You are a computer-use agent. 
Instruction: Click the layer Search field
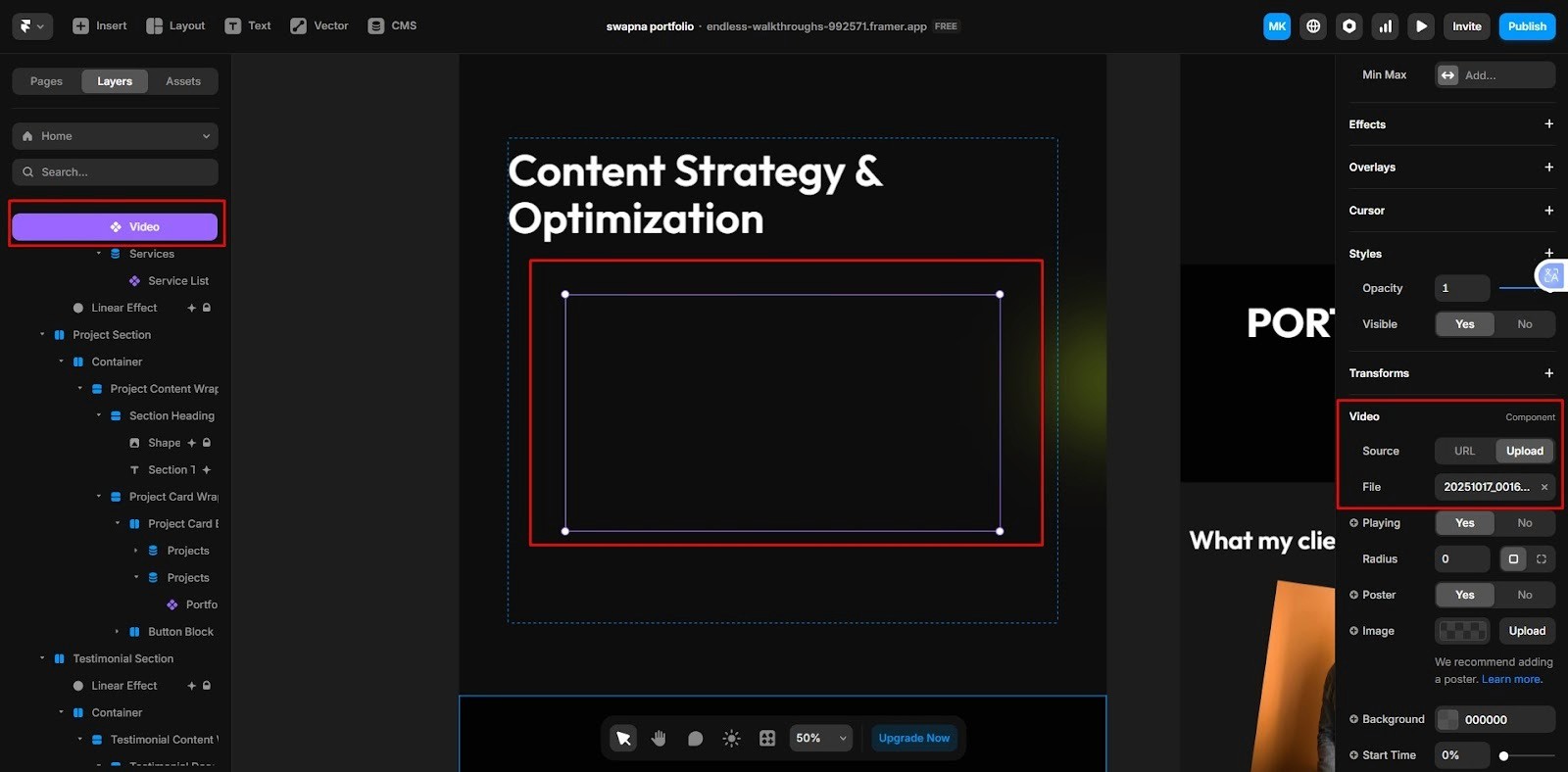click(115, 172)
